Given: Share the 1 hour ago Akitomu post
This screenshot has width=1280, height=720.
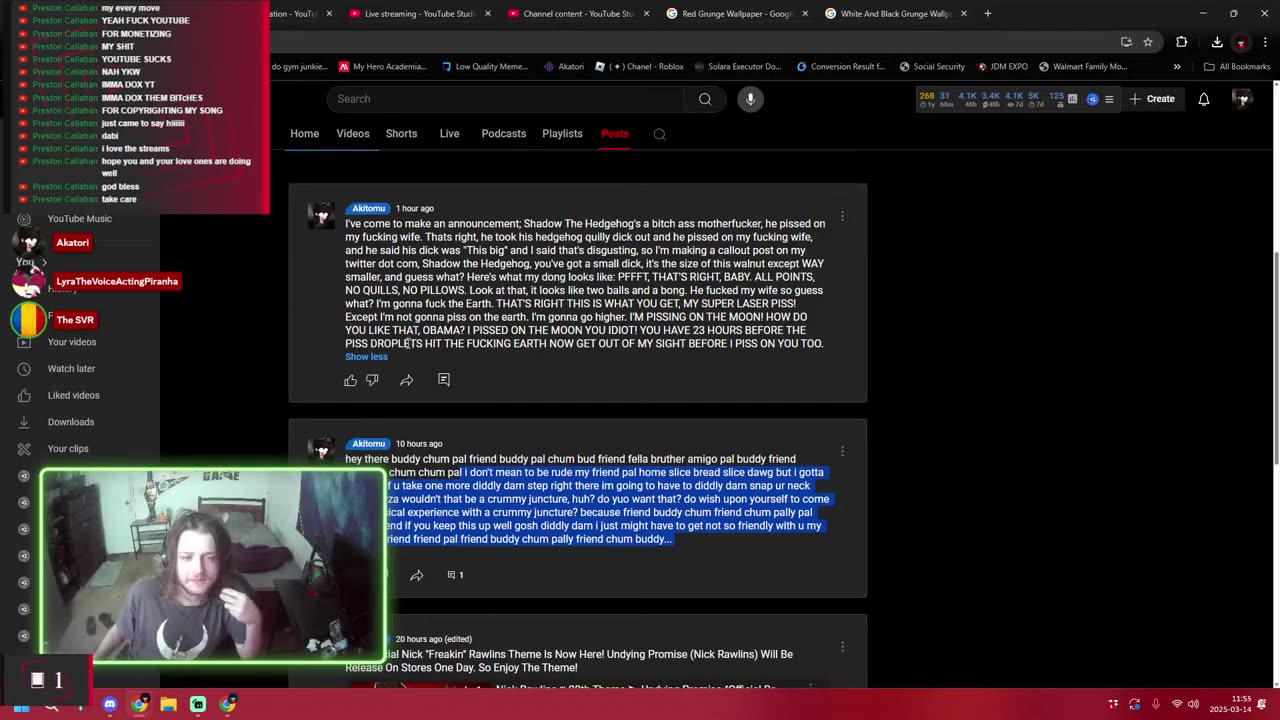Looking at the screenshot, I should 406,380.
